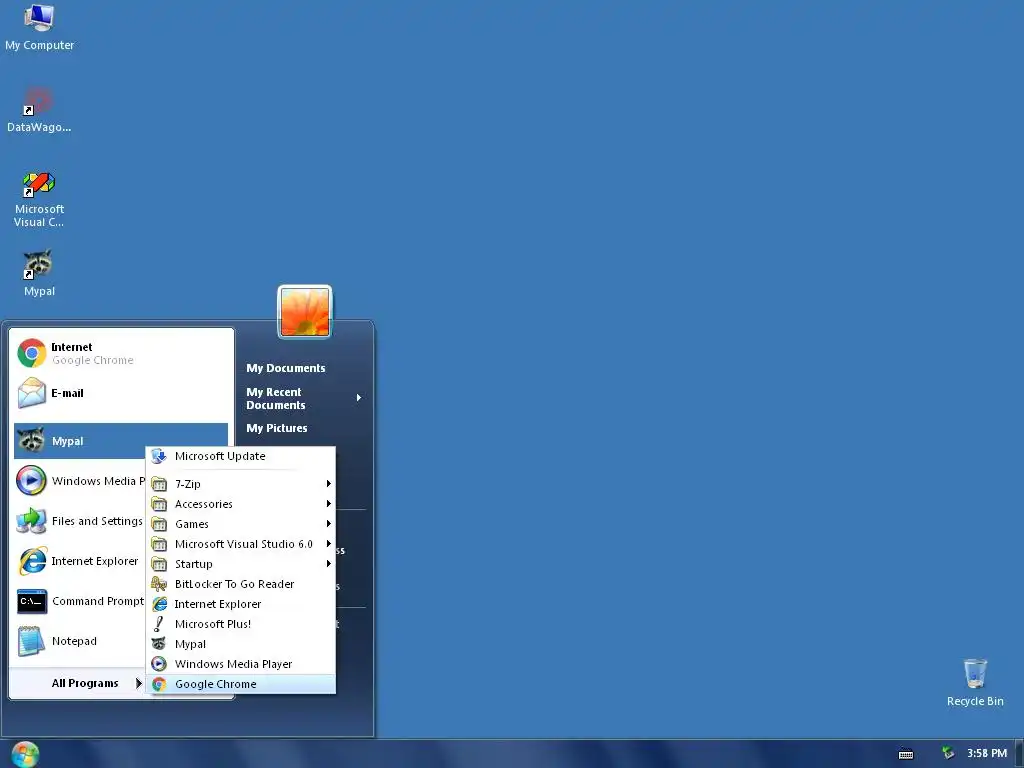
Task: Click the on-screen keyboard tray icon
Action: pos(906,754)
